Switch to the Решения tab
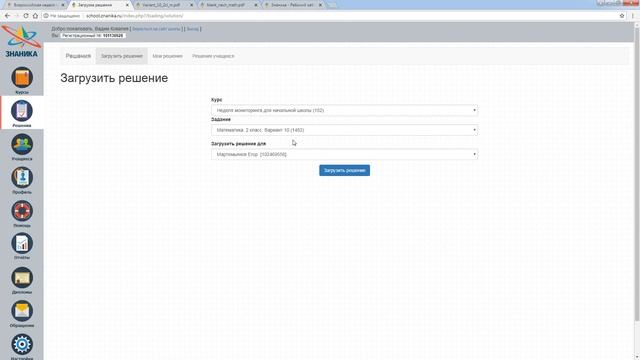 [x=78, y=56]
